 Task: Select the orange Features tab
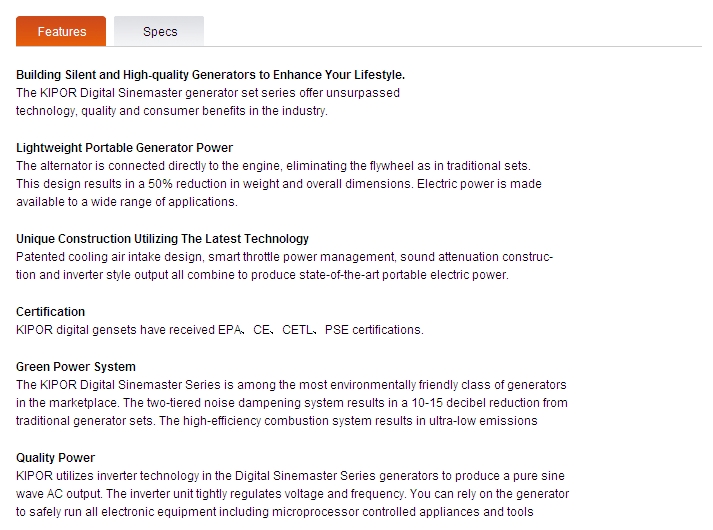tap(61, 31)
